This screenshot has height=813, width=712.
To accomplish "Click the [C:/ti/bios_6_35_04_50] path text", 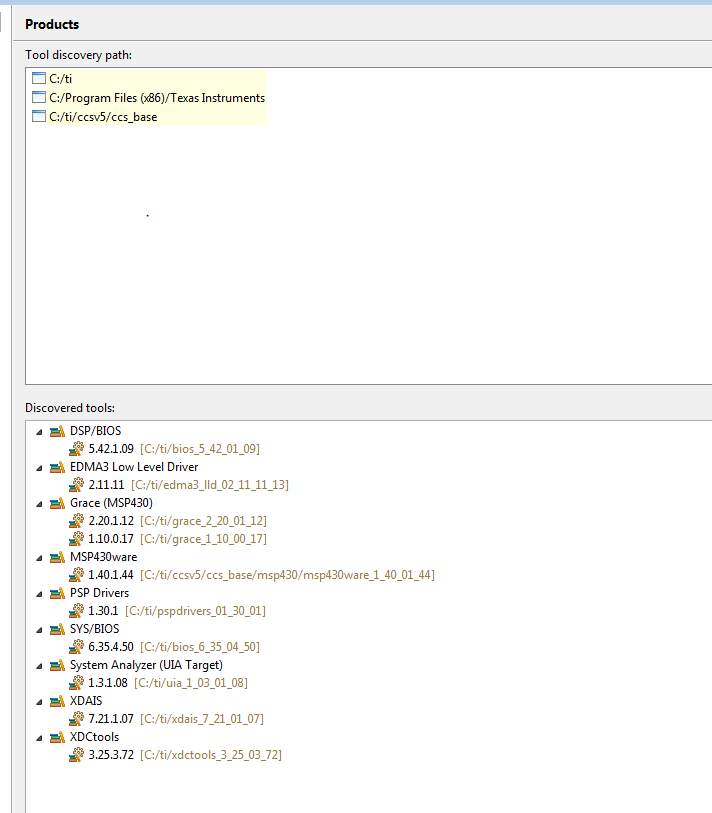I will click(200, 647).
